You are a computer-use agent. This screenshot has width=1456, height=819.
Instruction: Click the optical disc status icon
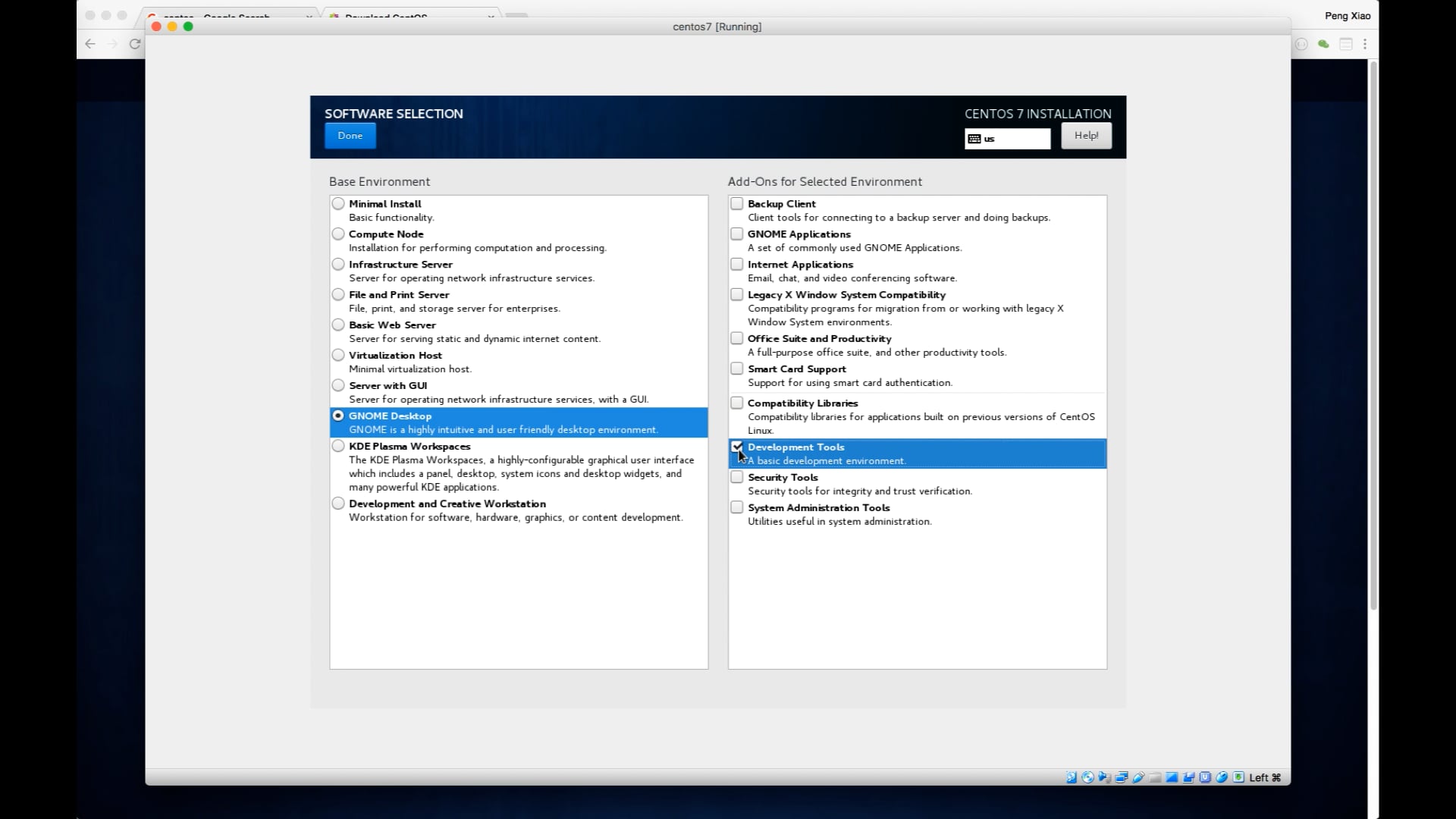[1087, 777]
